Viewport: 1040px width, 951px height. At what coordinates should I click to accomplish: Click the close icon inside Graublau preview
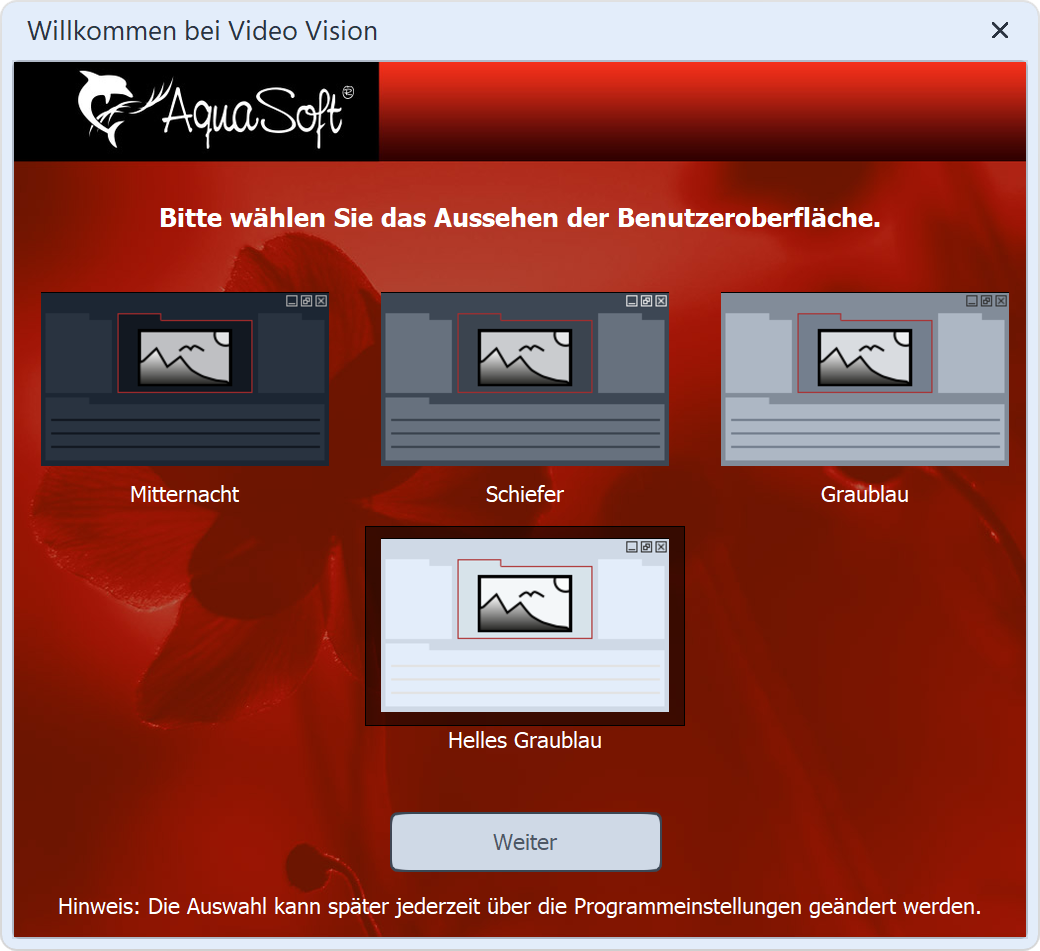(999, 300)
